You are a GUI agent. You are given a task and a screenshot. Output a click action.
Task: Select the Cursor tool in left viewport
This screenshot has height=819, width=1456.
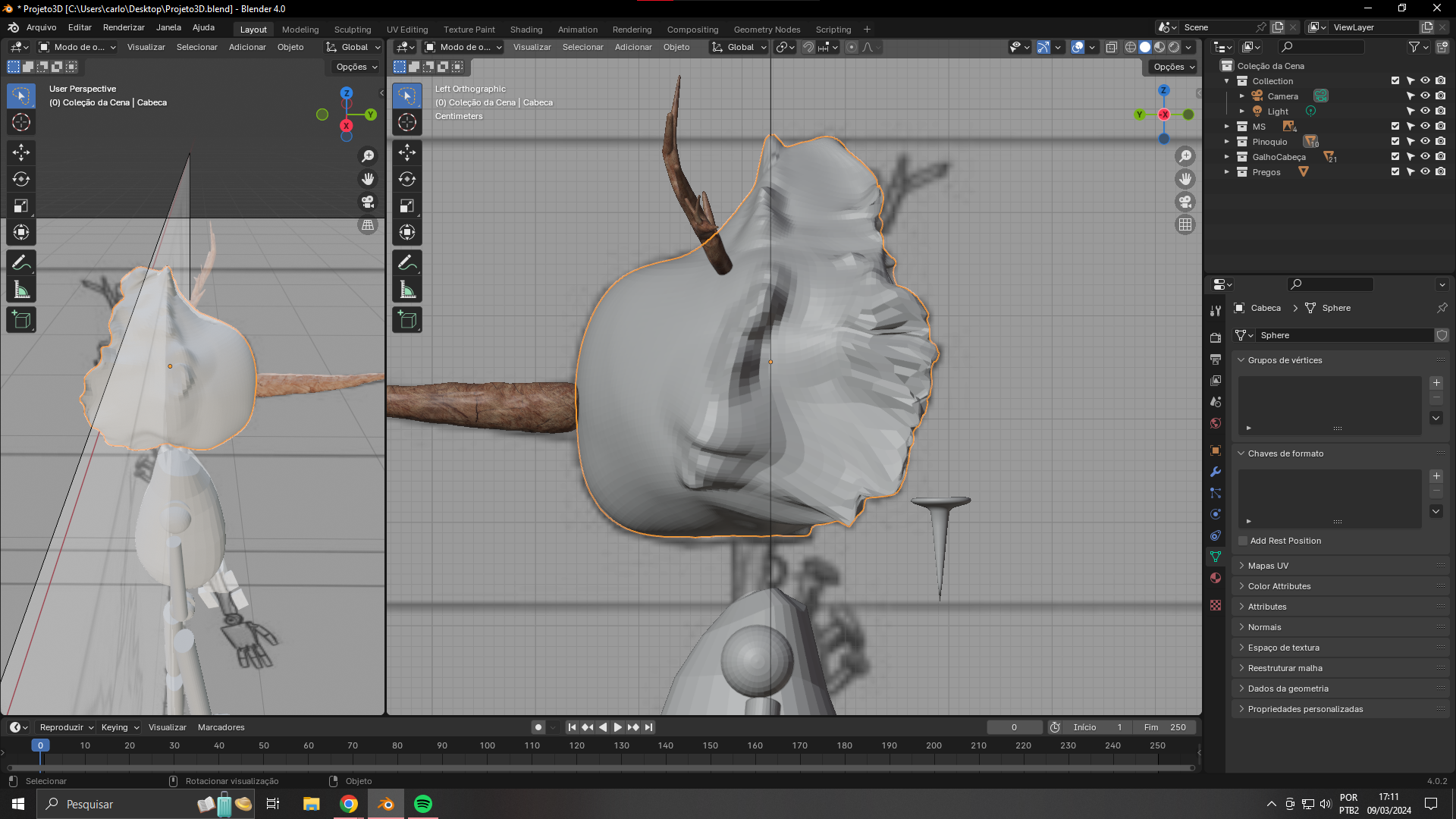(21, 122)
